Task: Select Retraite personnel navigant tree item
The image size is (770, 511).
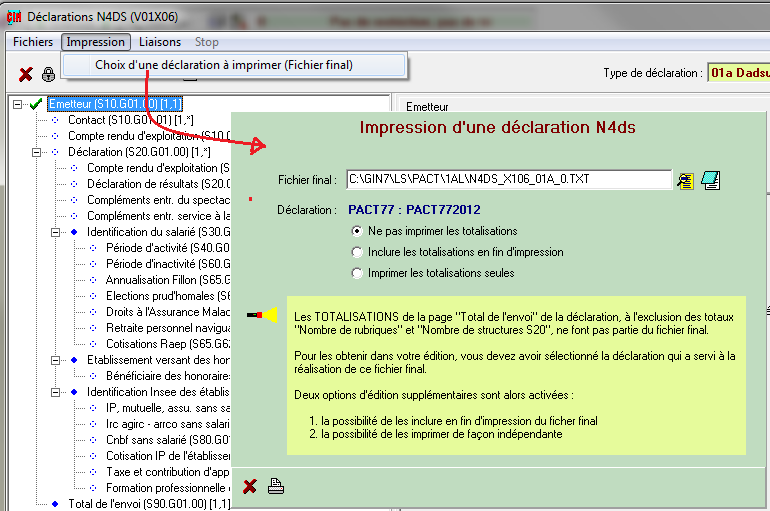Action: [168, 328]
